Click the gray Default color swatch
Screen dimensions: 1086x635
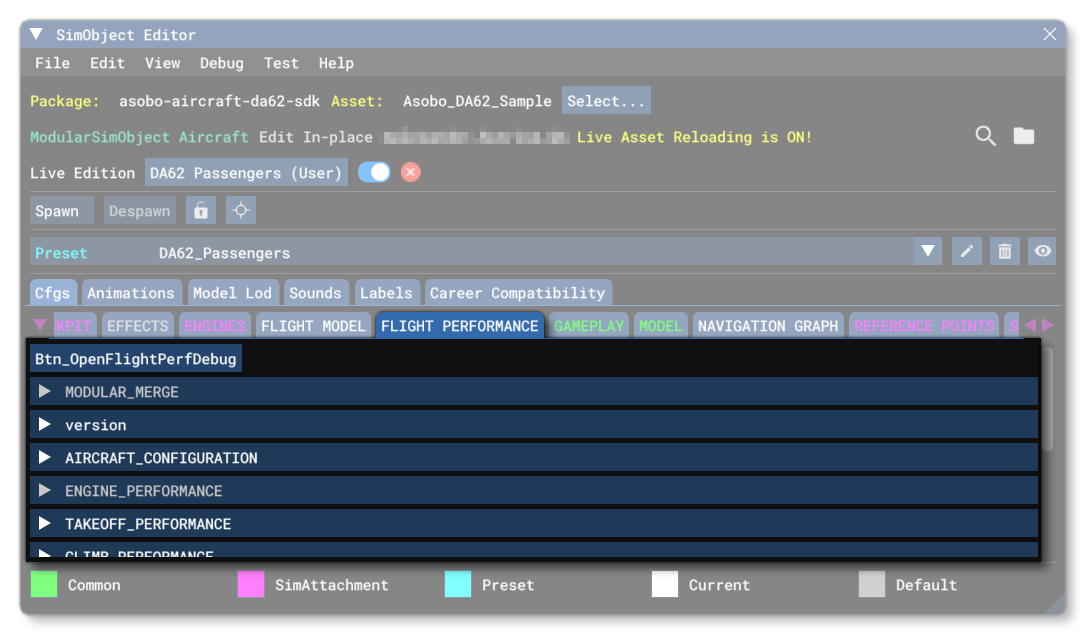coord(872,584)
